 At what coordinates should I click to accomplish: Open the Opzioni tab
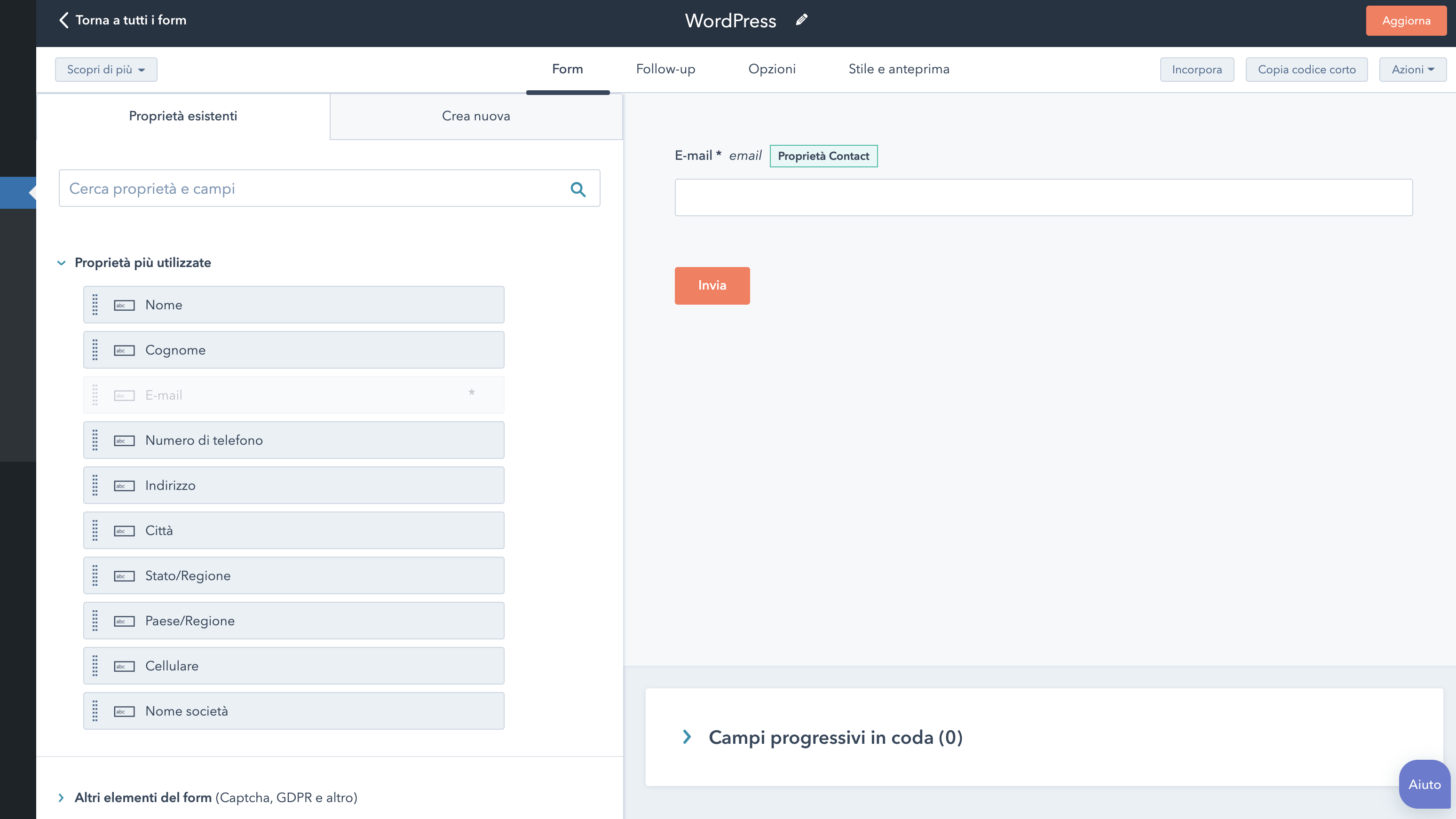(772, 69)
